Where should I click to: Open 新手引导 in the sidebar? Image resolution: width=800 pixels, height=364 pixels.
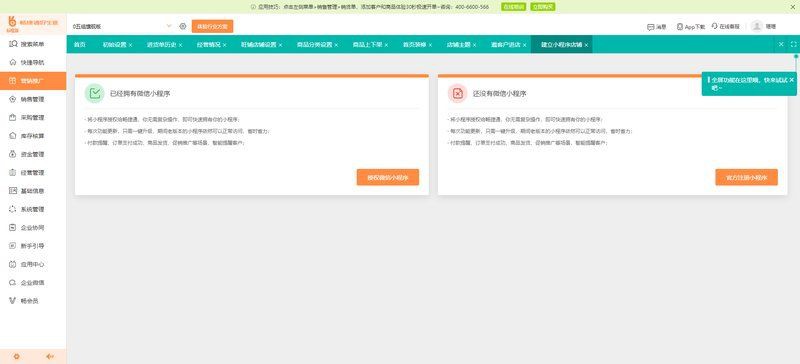coord(33,246)
